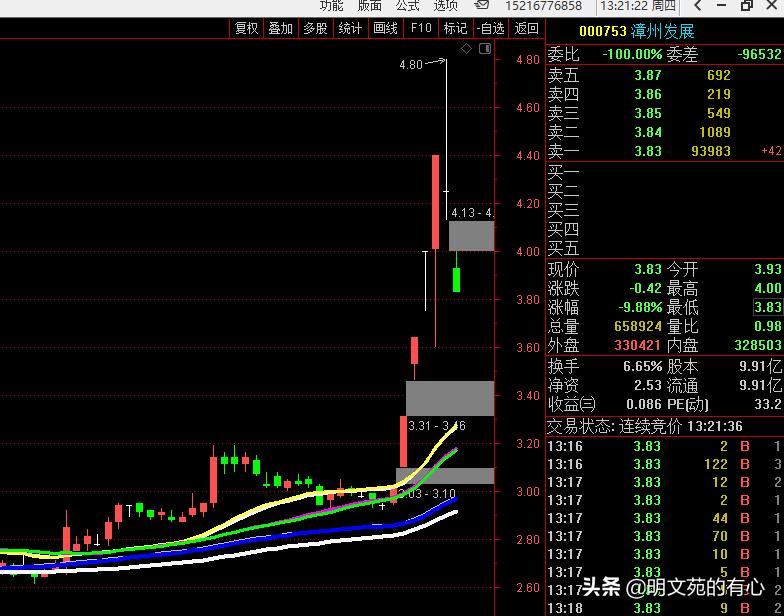Click the gray gap box labeled 4.13
The image size is (784, 616).
(x=472, y=236)
